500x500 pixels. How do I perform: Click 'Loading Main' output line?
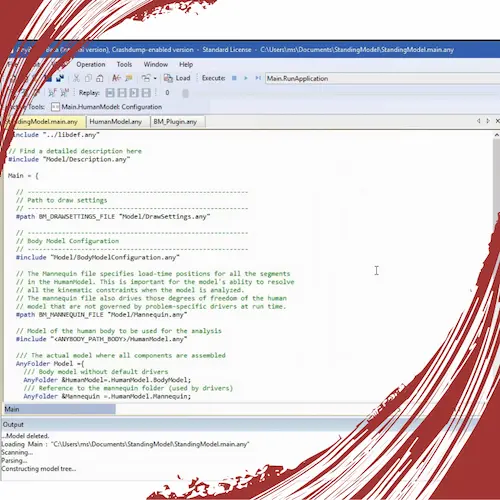click(x=125, y=444)
